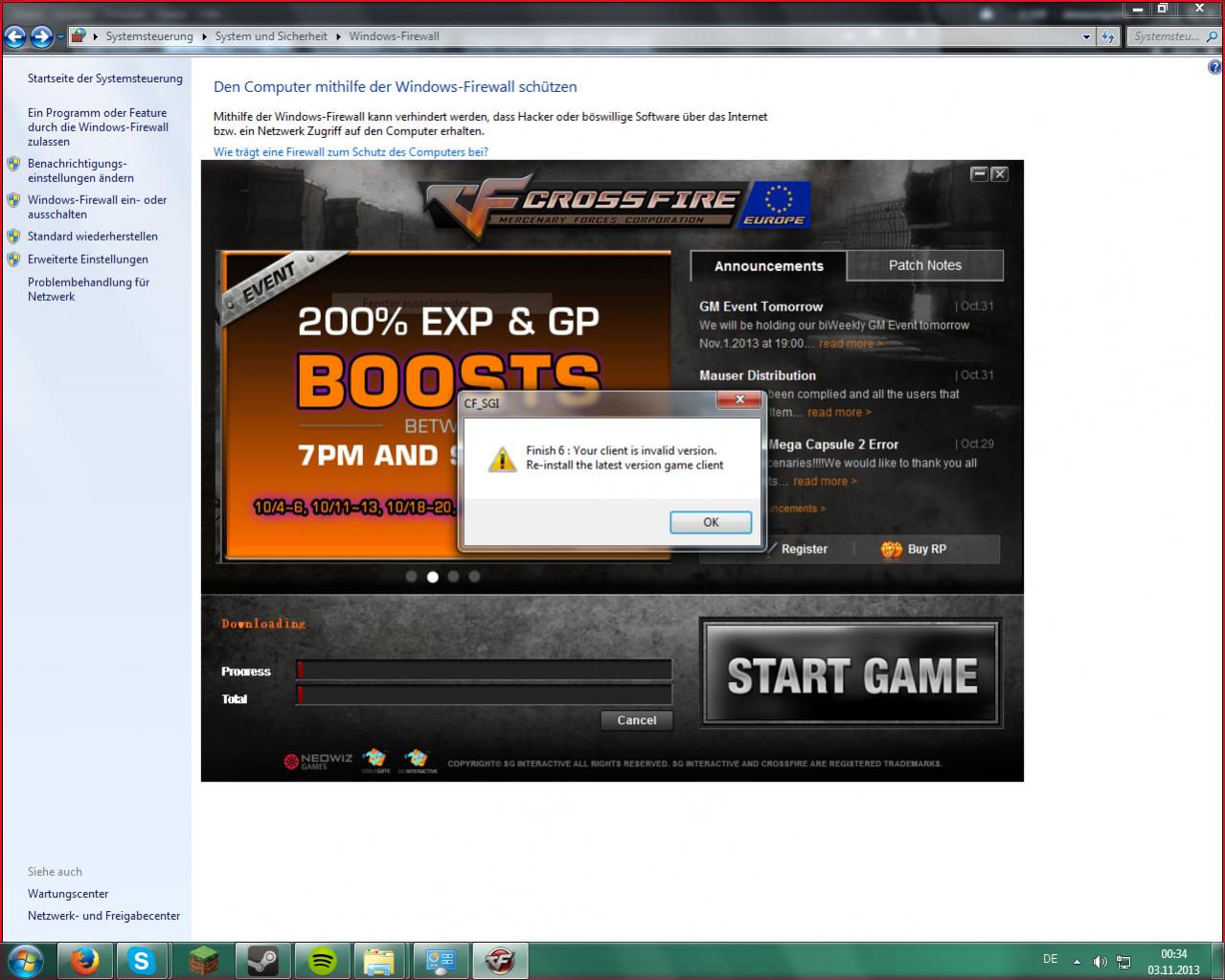Select the third banner slide dot
1225x980 pixels.
(x=453, y=577)
